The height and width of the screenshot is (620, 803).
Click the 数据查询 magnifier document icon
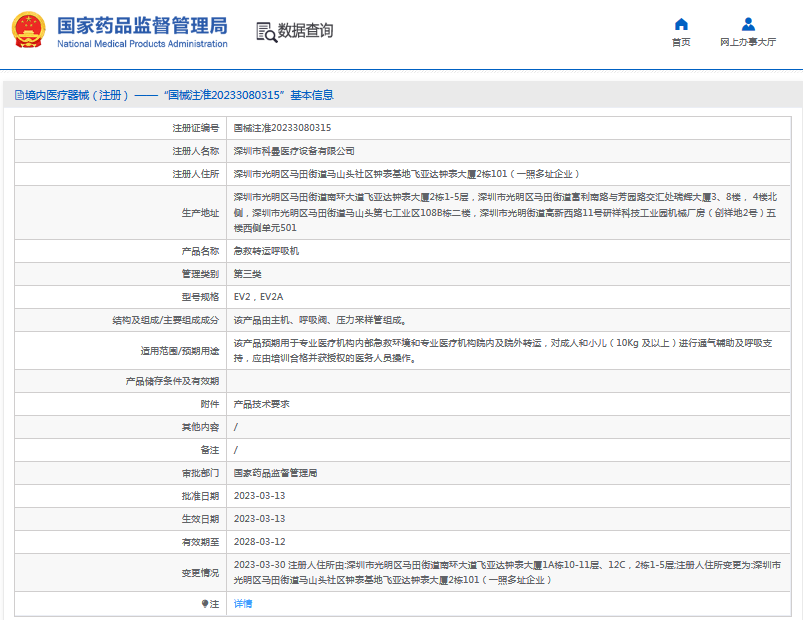tap(266, 31)
